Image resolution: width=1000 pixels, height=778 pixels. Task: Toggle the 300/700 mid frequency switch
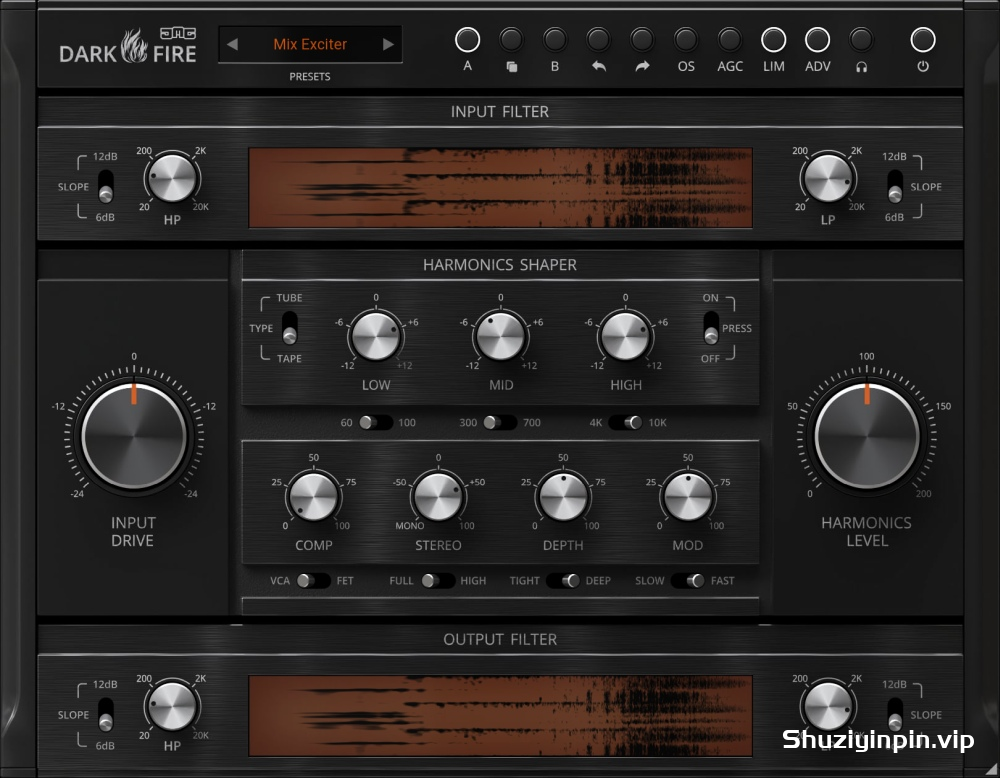pyautogui.click(x=499, y=422)
